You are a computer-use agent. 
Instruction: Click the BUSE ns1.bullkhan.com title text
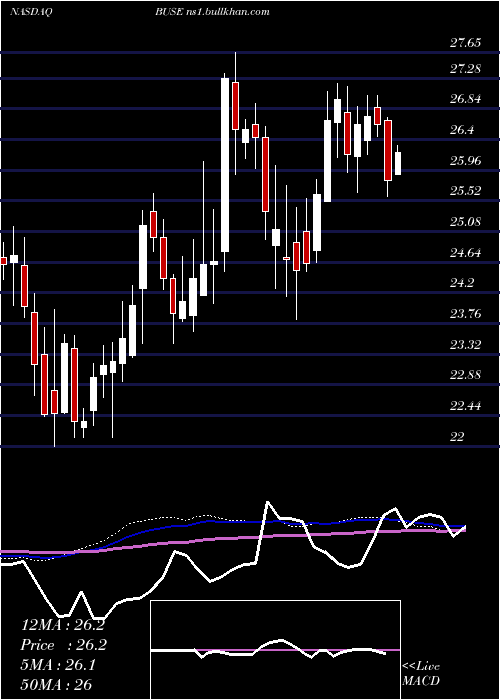point(212,12)
